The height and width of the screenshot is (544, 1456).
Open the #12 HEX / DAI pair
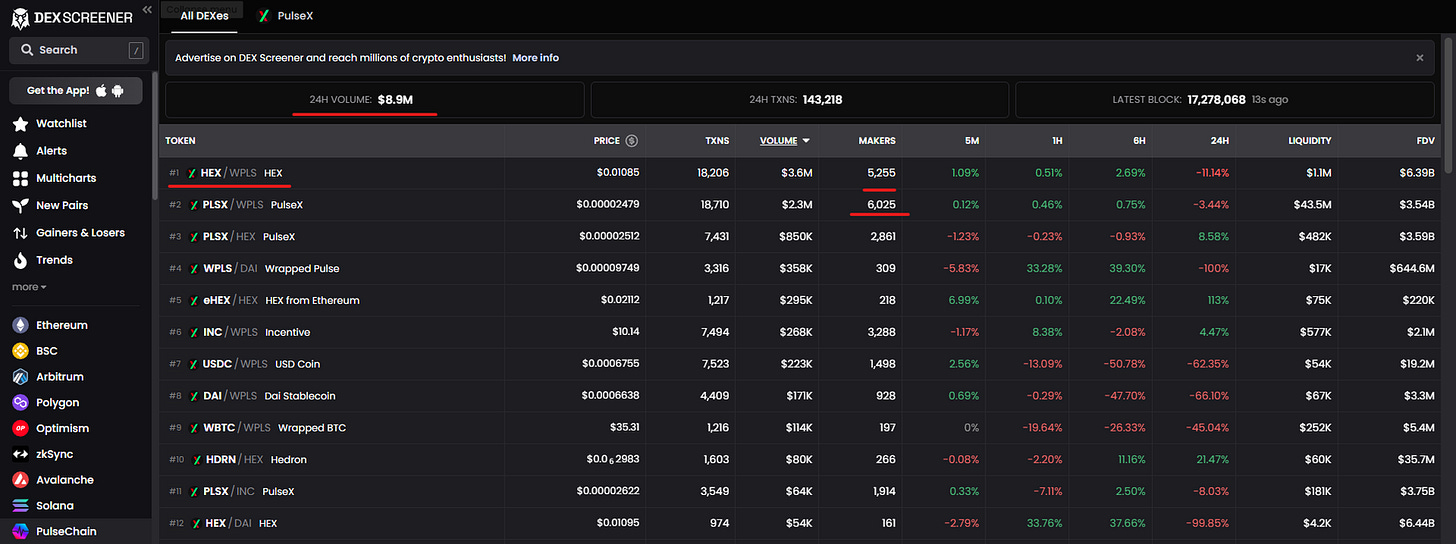tap(800, 523)
